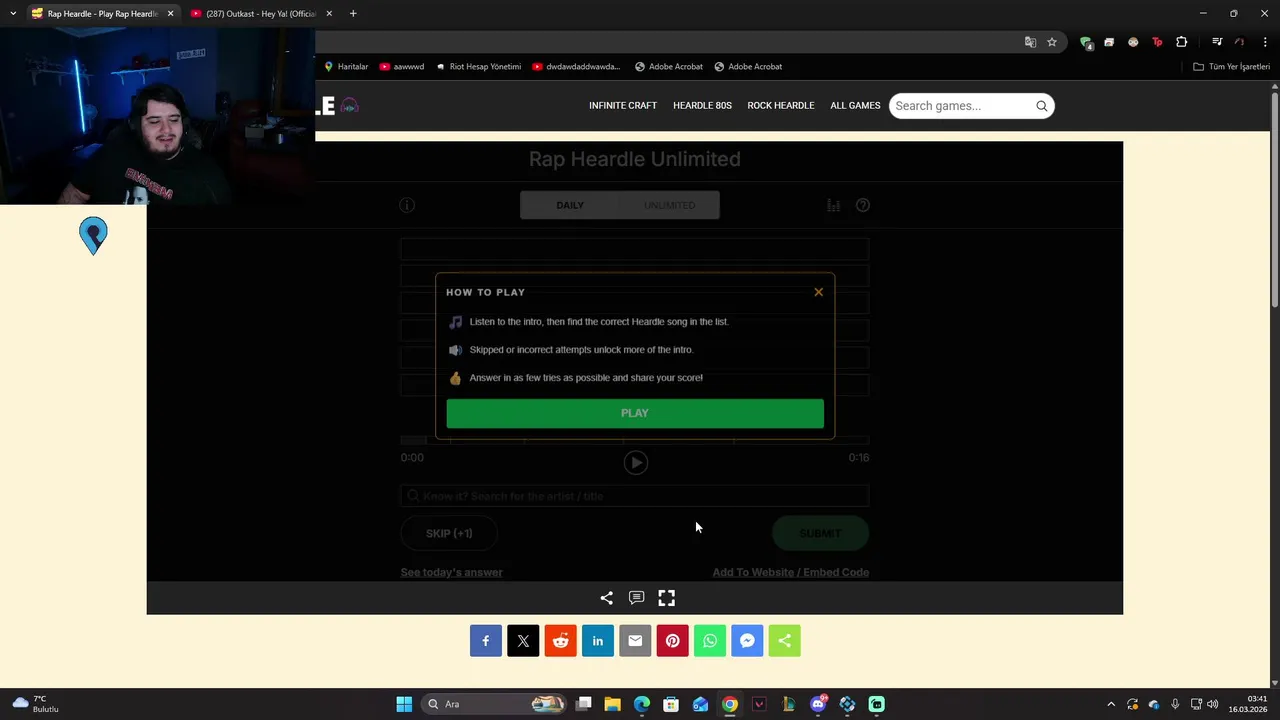Open Add To Website / Embed Code link
The width and height of the screenshot is (1280, 720).
pyautogui.click(x=790, y=572)
